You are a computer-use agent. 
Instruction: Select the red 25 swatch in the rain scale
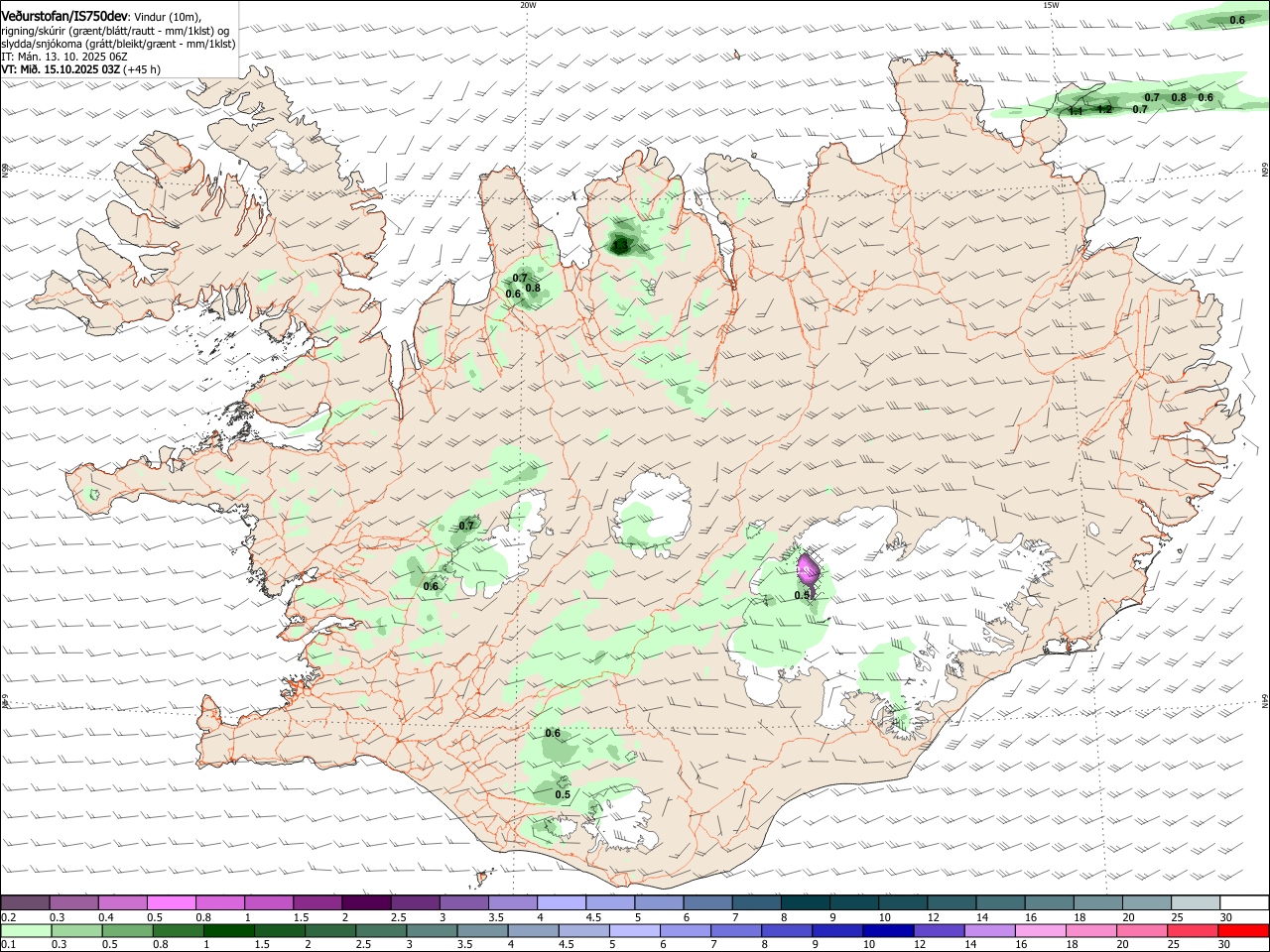1193,930
